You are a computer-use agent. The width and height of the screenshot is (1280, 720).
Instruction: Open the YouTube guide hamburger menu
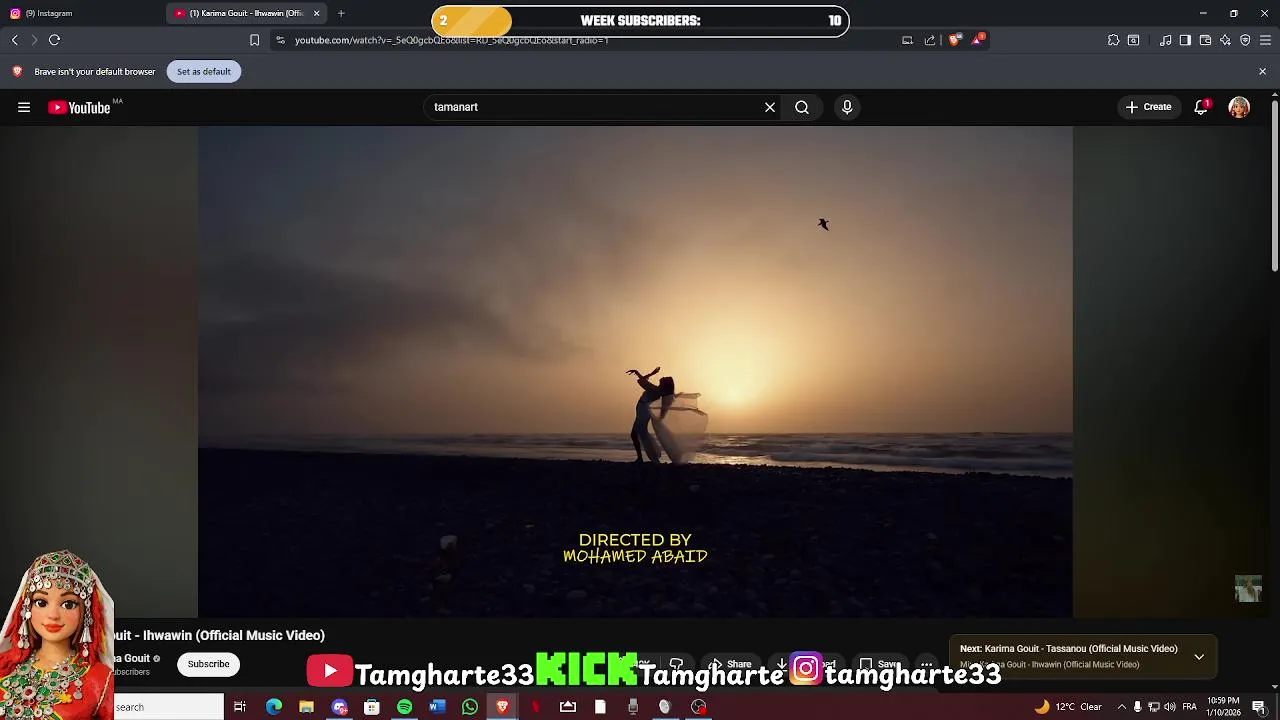(x=24, y=107)
